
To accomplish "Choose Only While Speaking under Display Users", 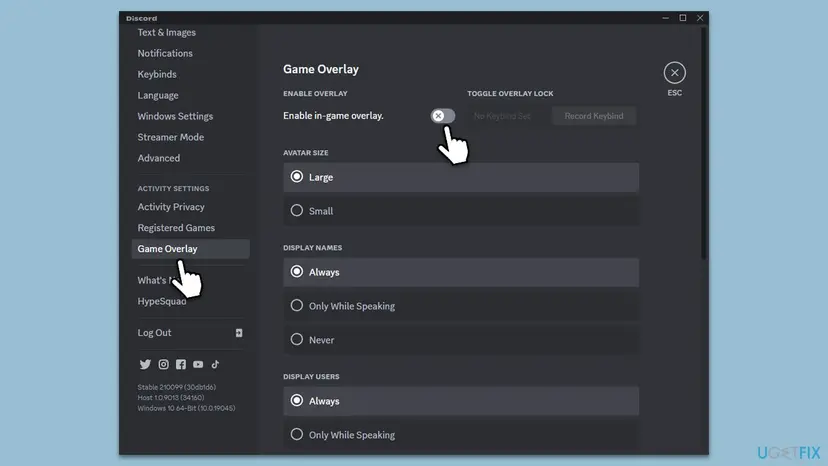I will pos(461,435).
